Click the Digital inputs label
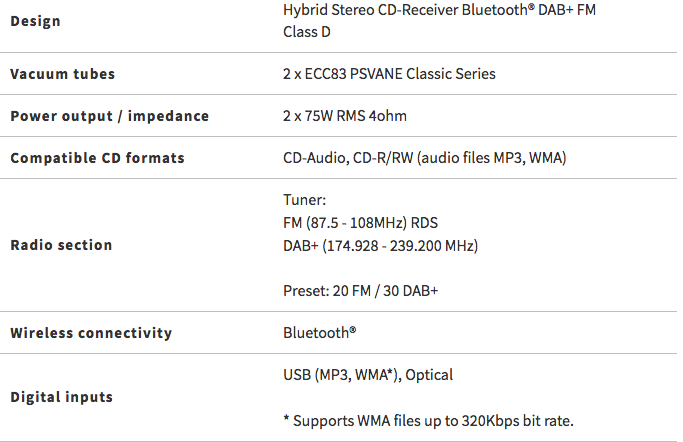Screen dimensions: 683x442 point(62,397)
